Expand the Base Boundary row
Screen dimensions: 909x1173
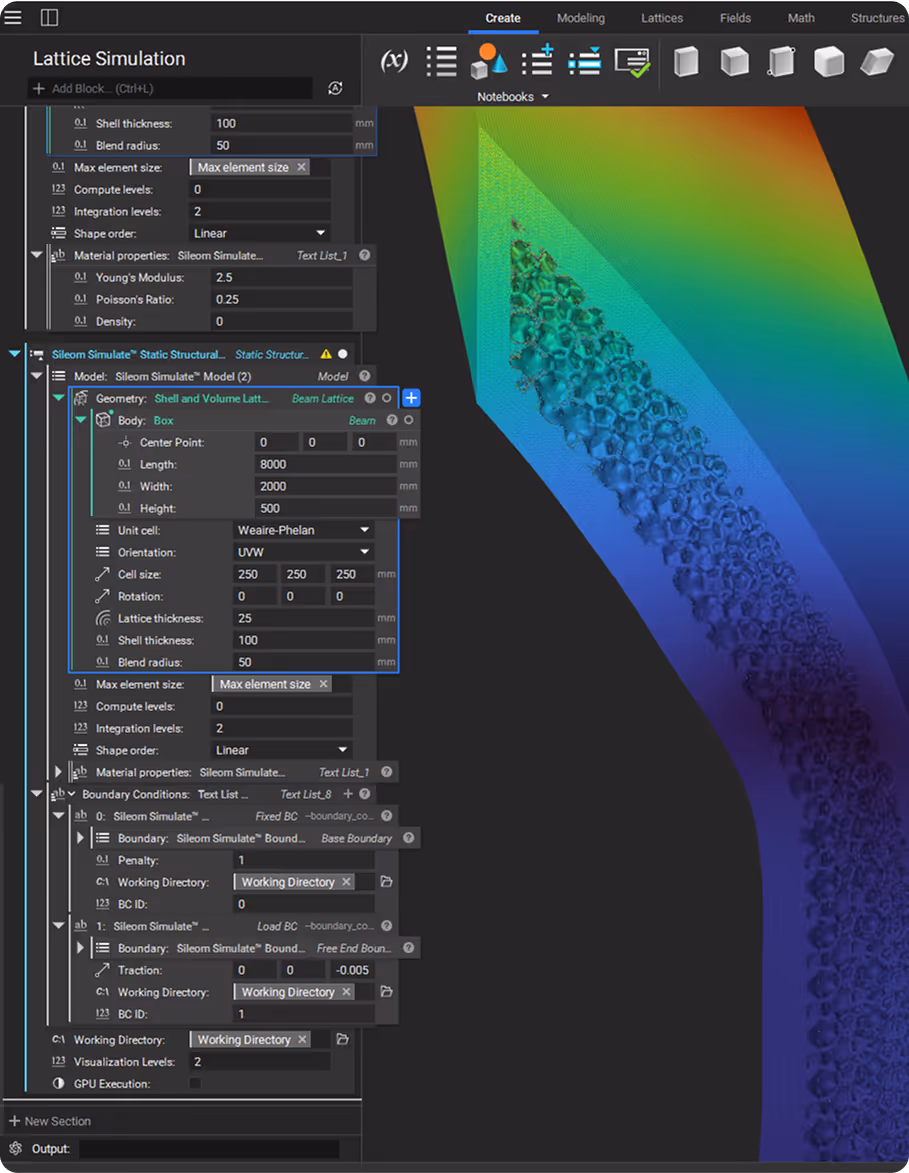coord(80,837)
